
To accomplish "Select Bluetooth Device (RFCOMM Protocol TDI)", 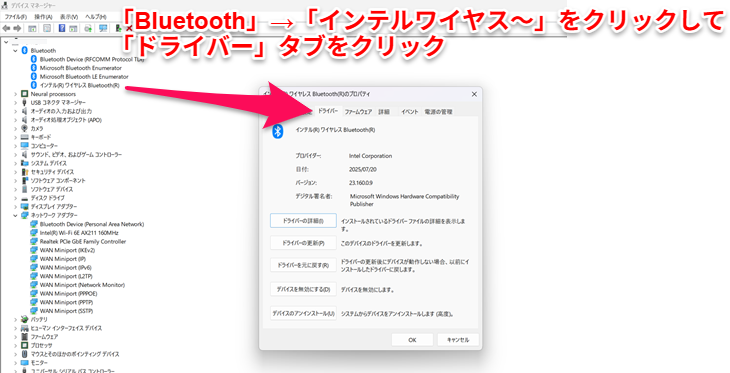I will [92, 59].
